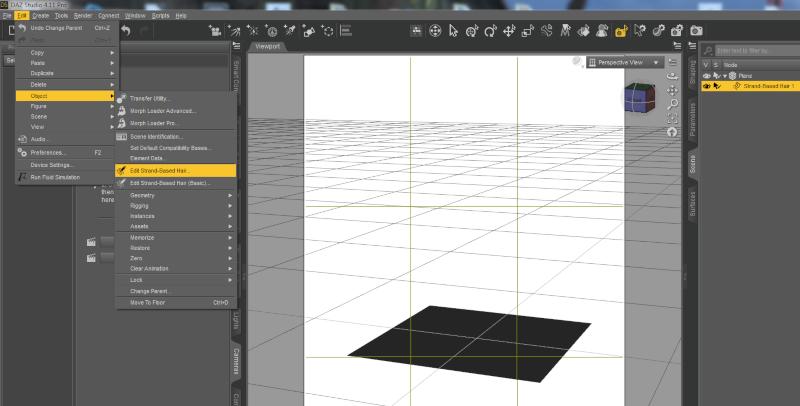Open the Perspective View dropdown

[x=624, y=62]
